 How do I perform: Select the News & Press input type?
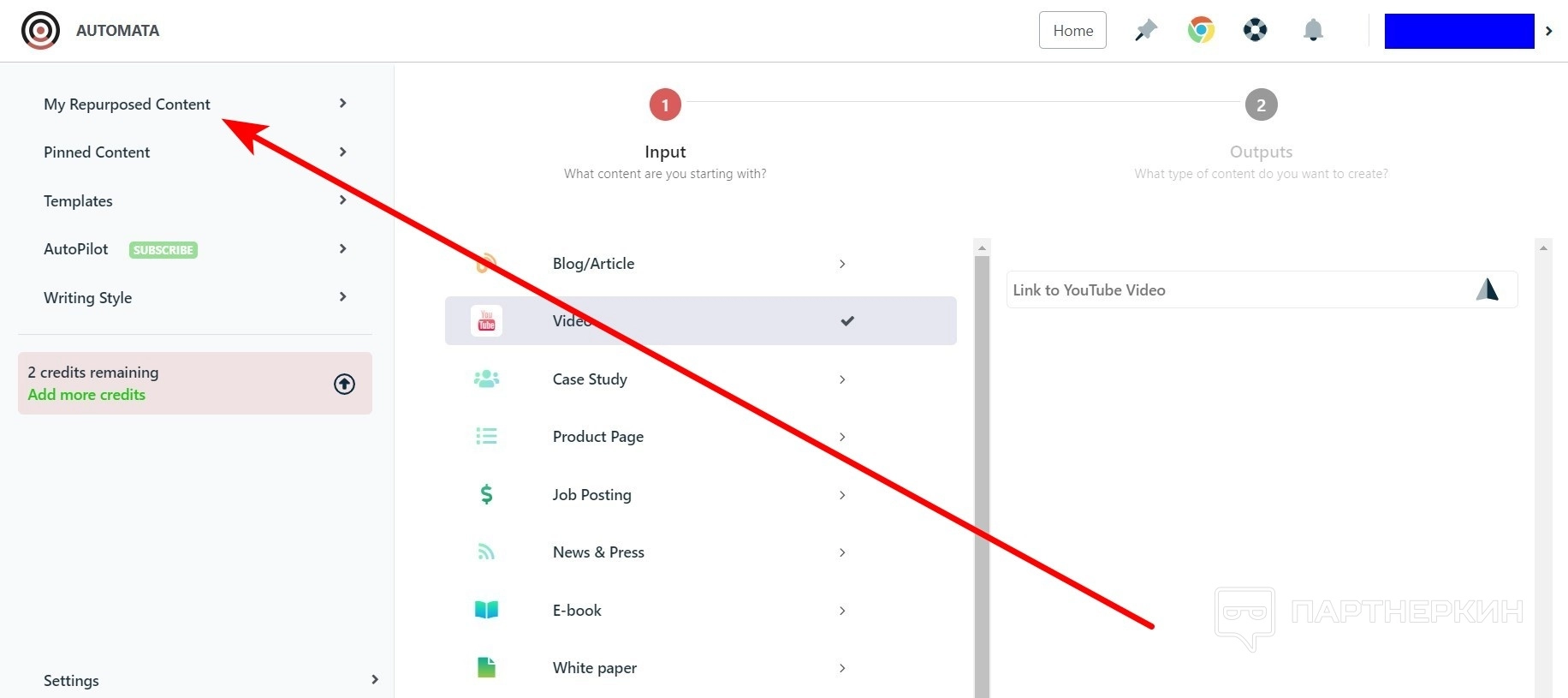pos(701,552)
